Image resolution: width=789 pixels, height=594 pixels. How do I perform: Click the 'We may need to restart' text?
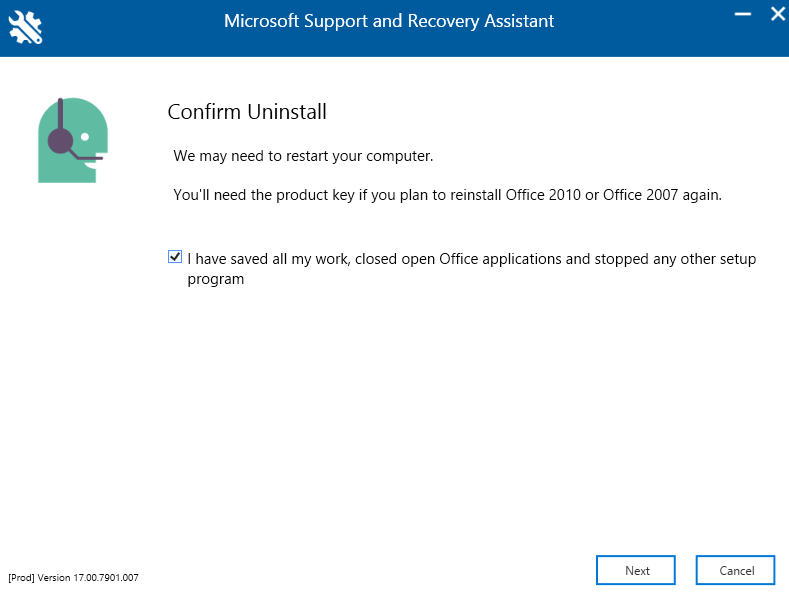[x=303, y=156]
